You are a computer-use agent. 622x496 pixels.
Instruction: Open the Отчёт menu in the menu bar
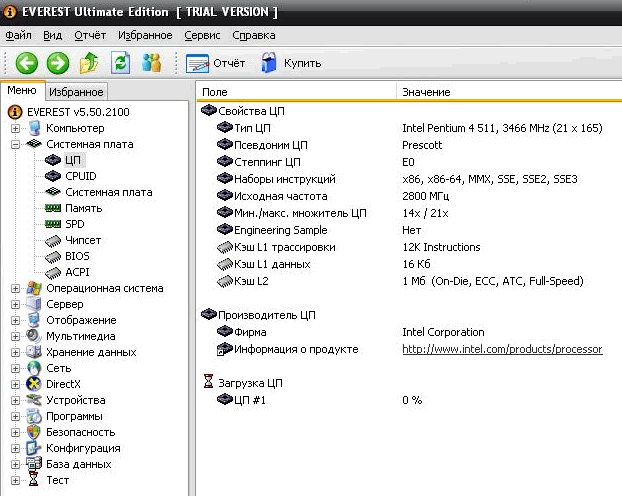pos(90,35)
